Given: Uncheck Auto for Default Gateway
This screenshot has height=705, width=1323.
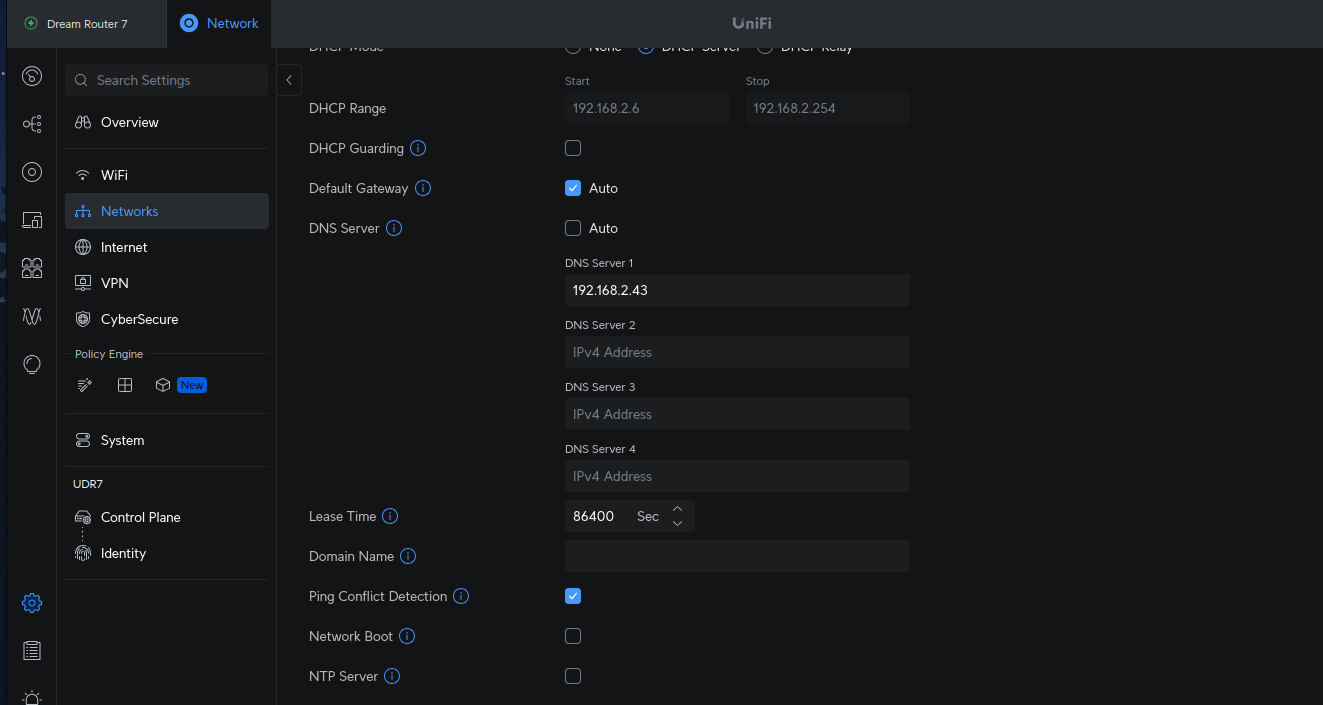Looking at the screenshot, I should click(x=573, y=188).
